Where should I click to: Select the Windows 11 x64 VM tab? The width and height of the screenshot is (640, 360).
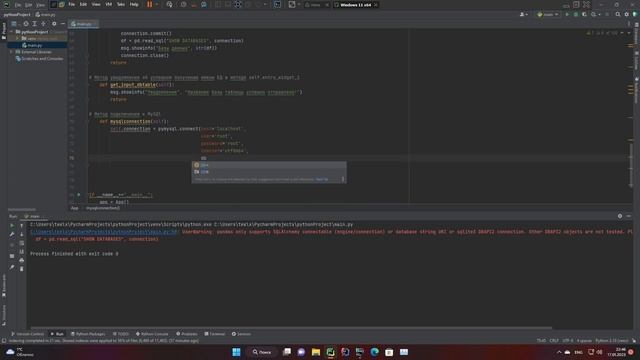click(x=356, y=5)
